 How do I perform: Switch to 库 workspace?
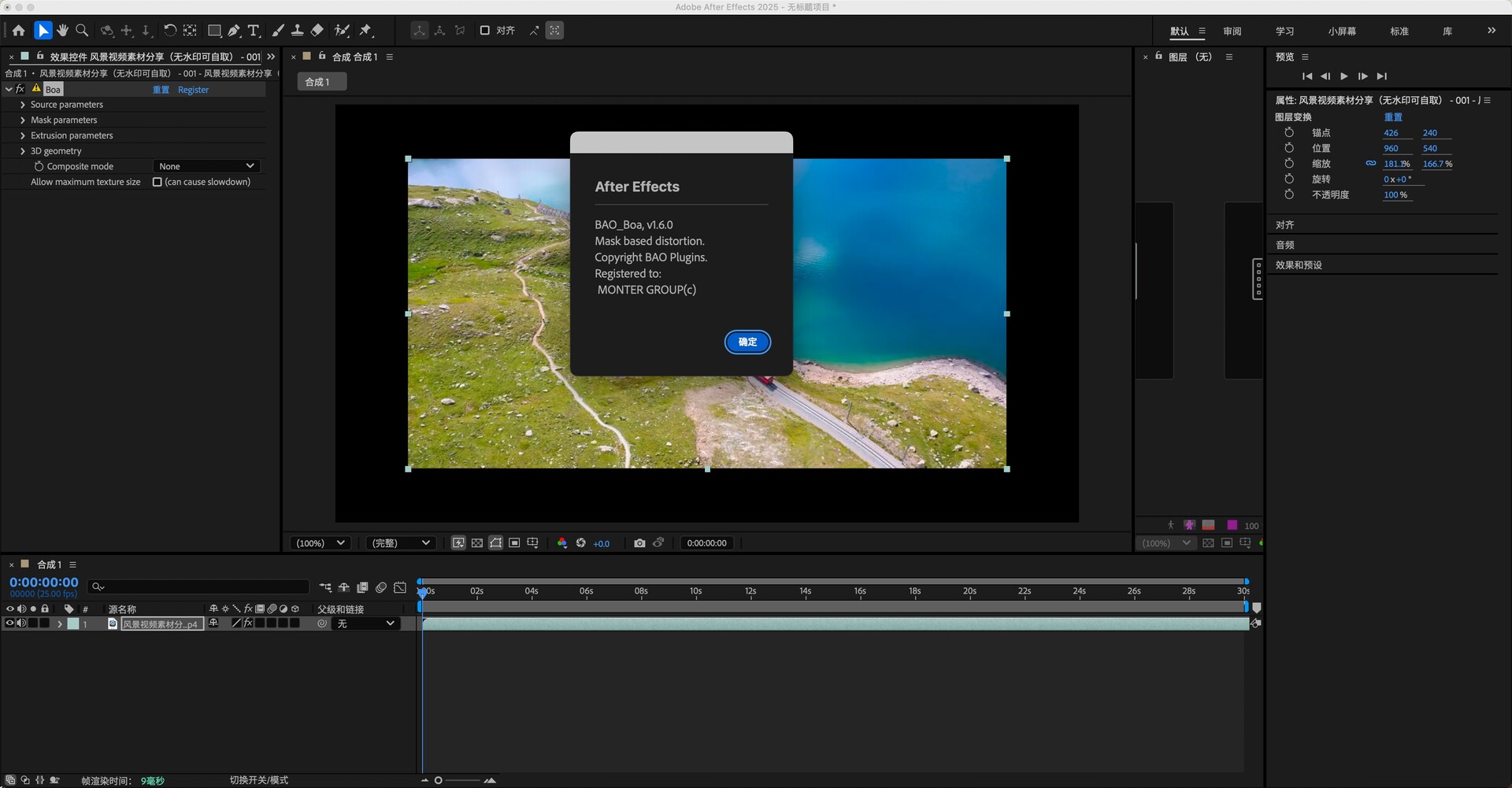click(x=1447, y=31)
